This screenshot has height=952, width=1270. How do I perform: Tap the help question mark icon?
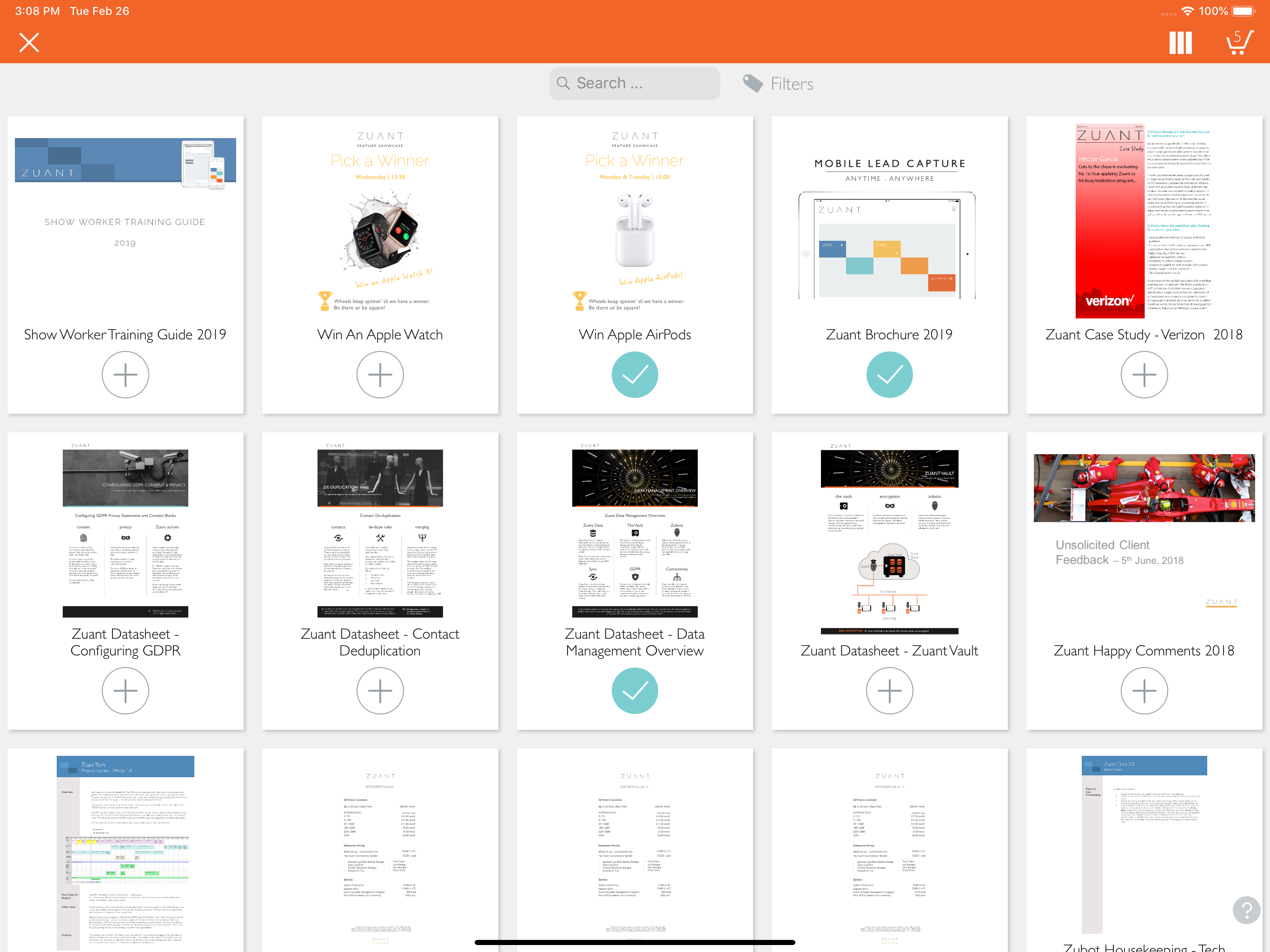[x=1246, y=910]
